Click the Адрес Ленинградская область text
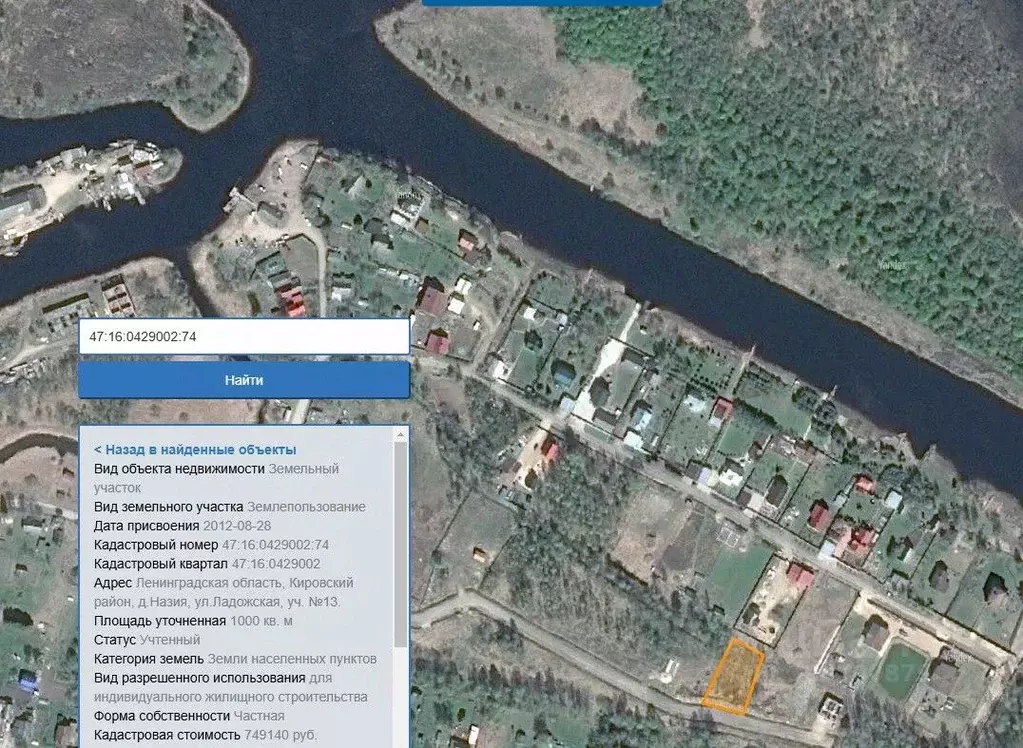1023x748 pixels. click(224, 583)
